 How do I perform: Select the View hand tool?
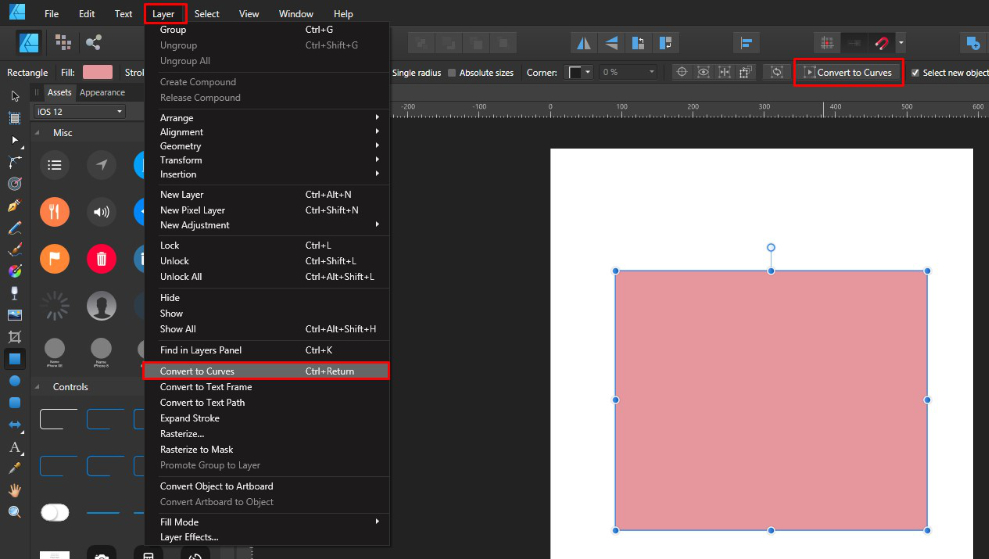(15, 490)
